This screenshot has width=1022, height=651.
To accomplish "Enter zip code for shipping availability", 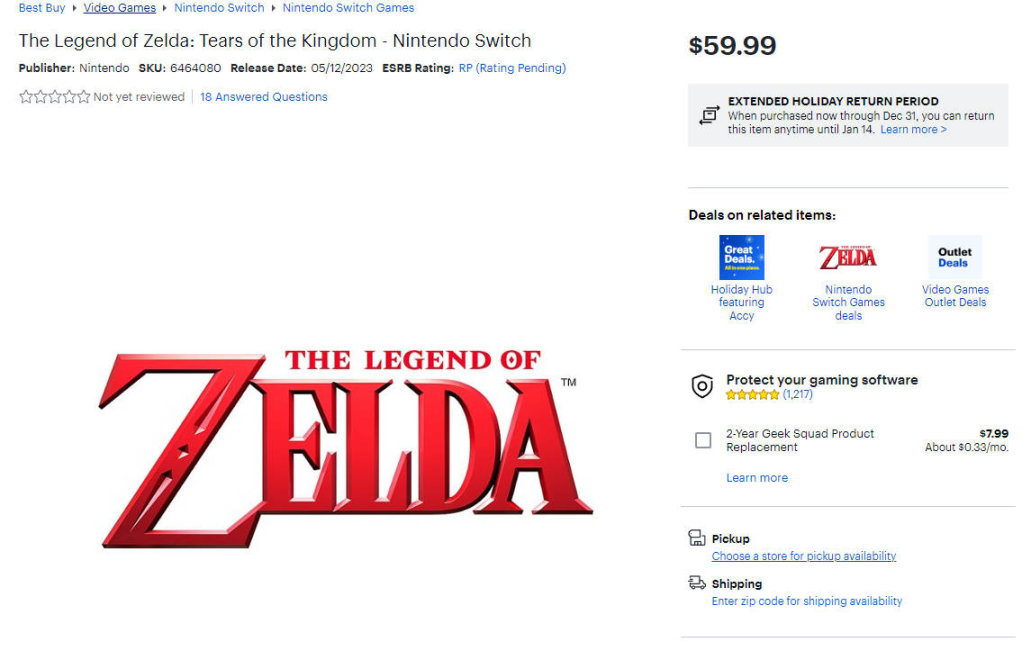I will (x=807, y=601).
